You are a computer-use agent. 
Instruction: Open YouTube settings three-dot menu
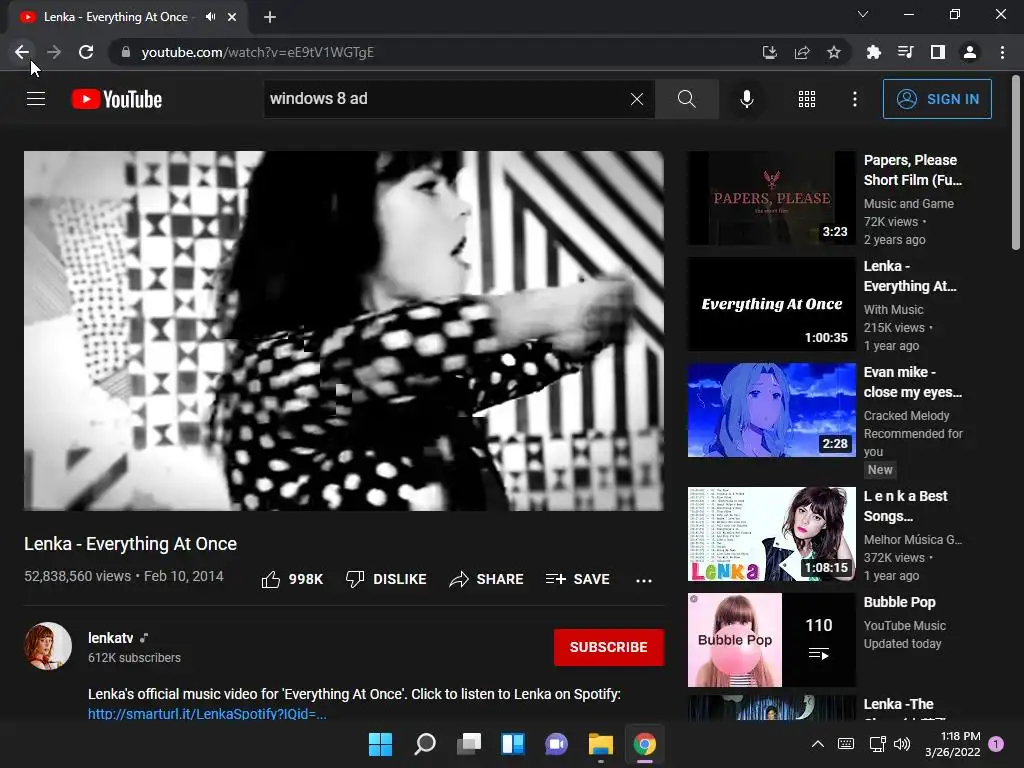855,99
